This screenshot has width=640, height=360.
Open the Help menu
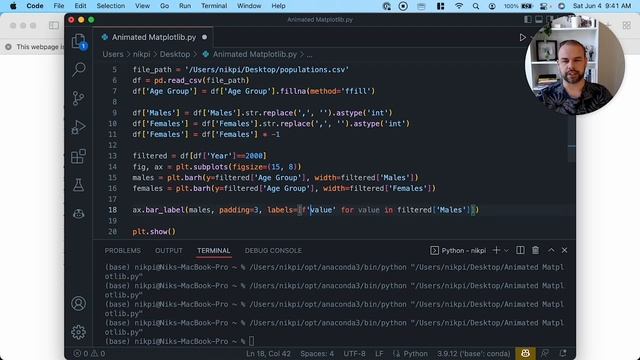coord(278,6)
